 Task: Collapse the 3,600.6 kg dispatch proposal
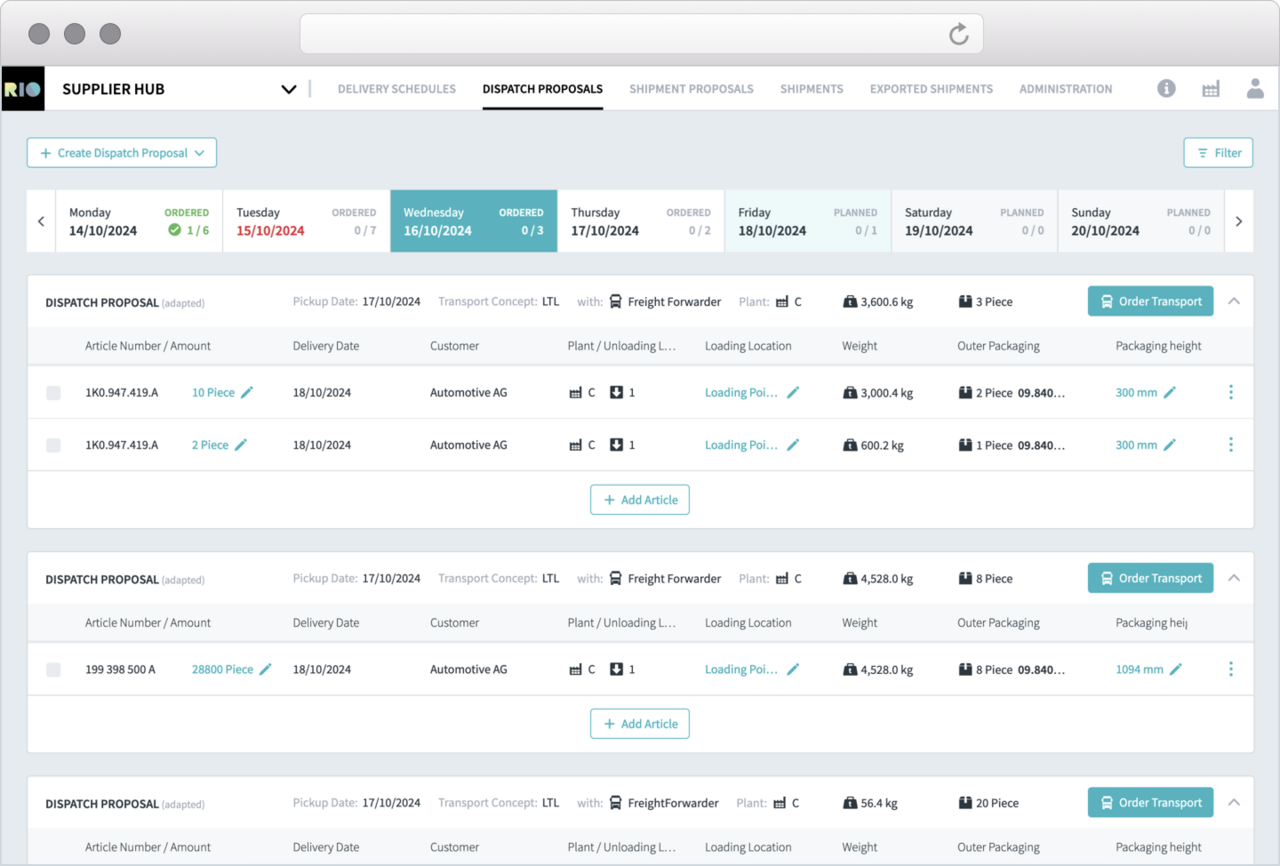(1234, 301)
